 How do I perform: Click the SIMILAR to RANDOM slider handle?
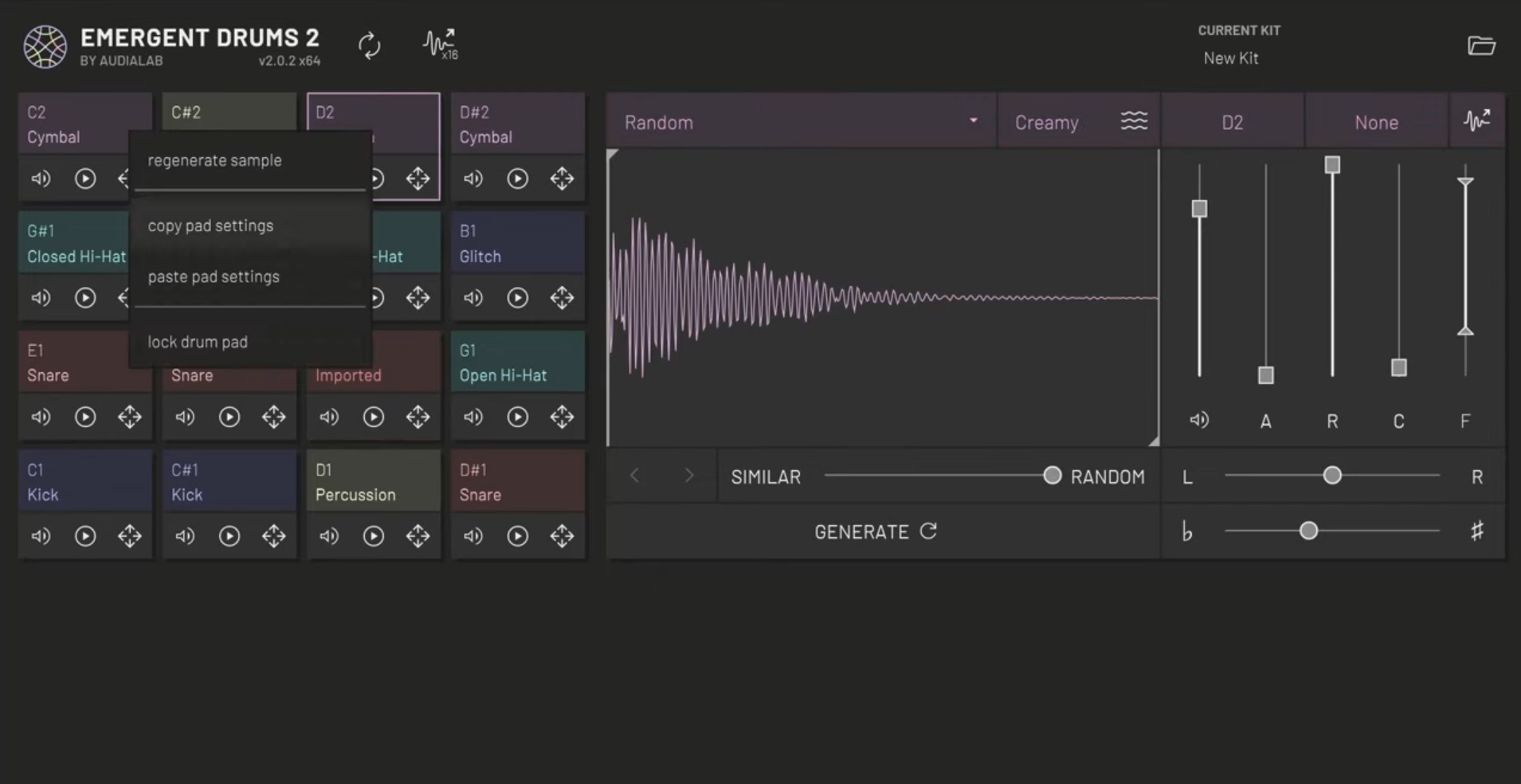pyautogui.click(x=1053, y=476)
